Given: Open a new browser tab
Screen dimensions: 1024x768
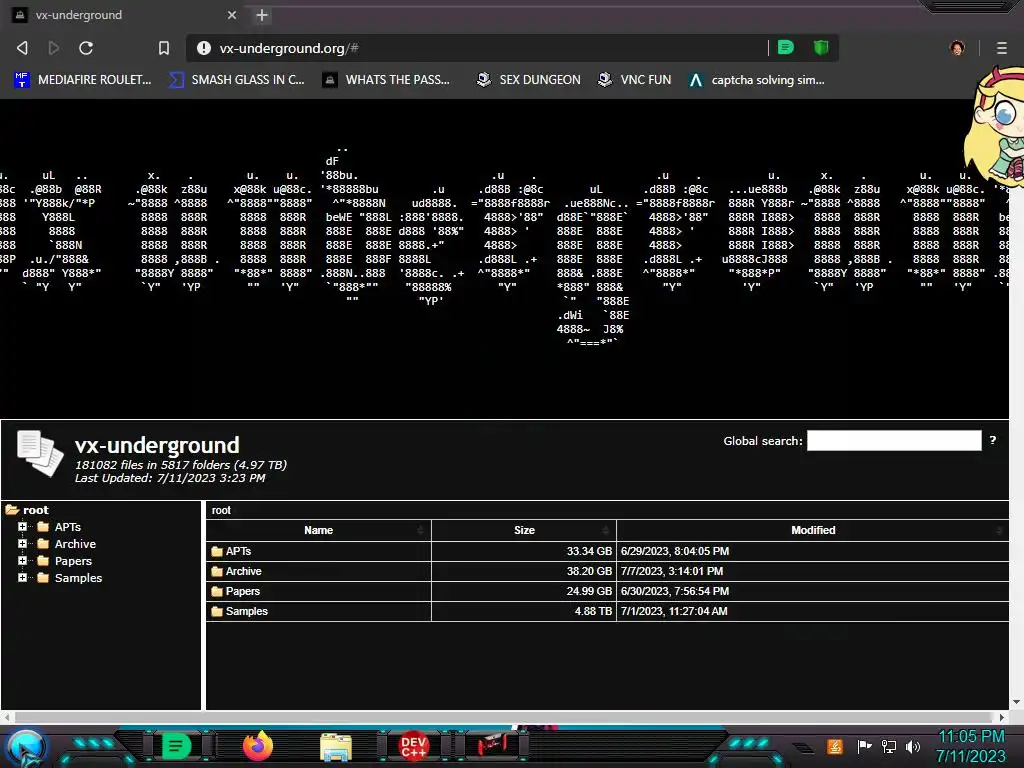Looking at the screenshot, I should tap(262, 15).
